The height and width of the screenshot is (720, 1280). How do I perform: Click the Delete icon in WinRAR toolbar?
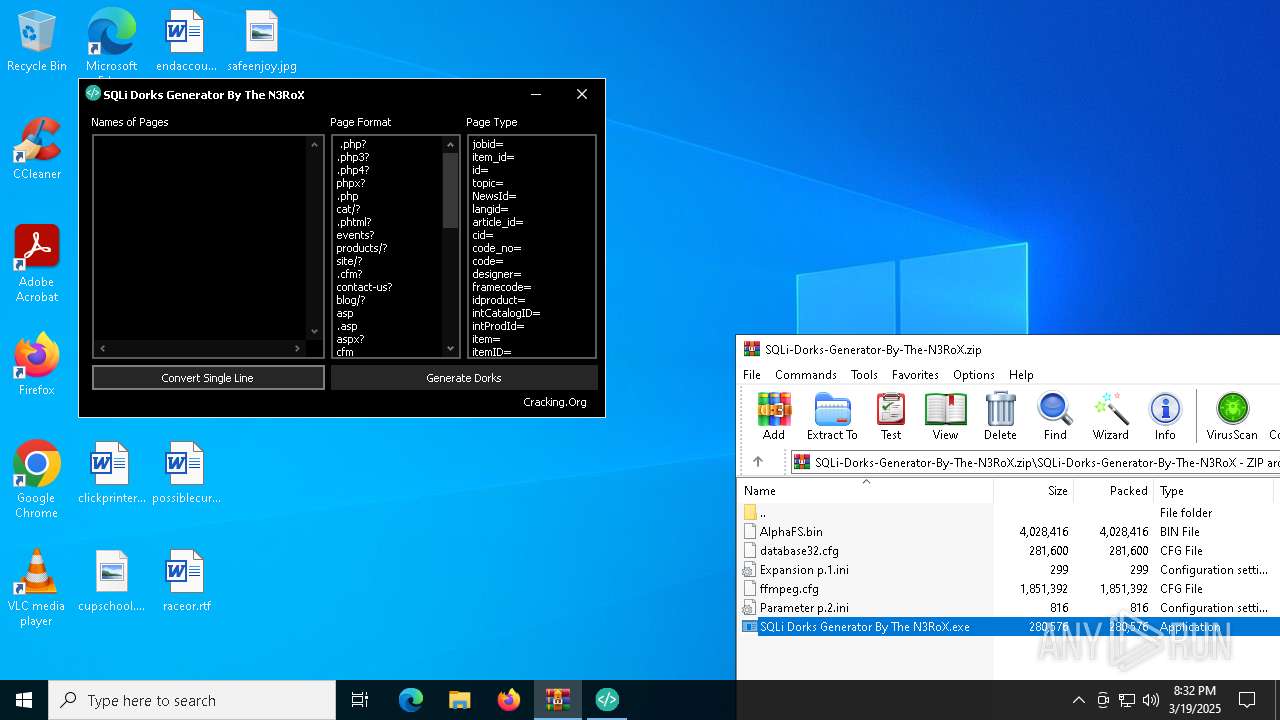[1000, 415]
